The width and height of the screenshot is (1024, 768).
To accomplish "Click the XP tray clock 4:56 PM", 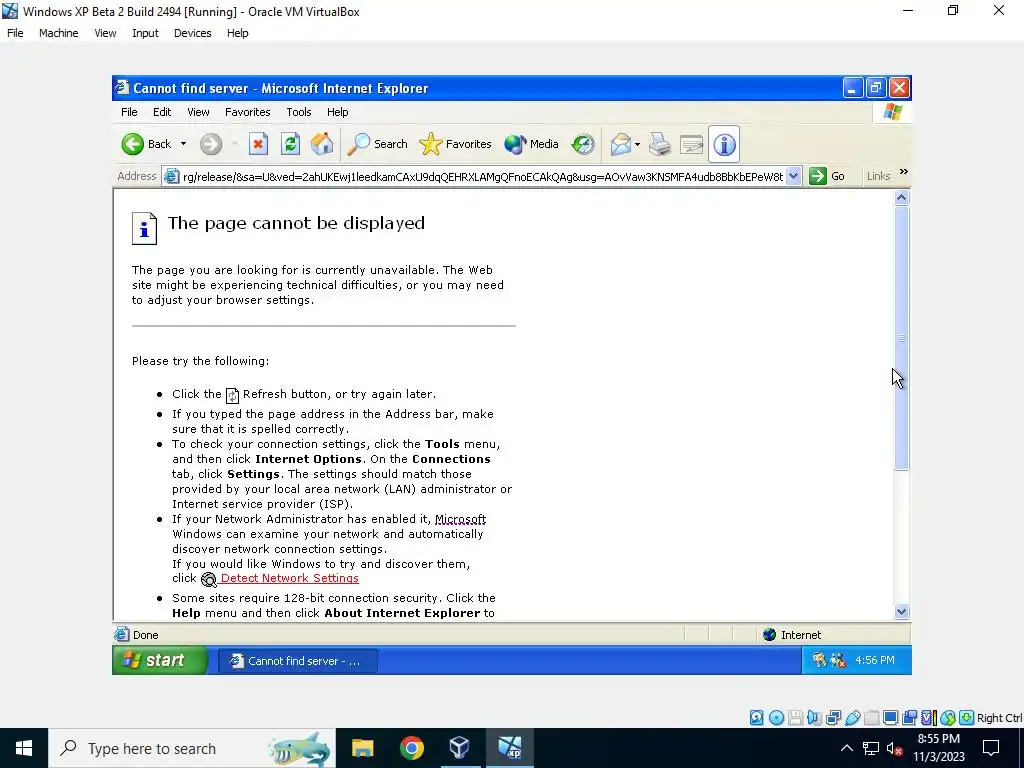I will click(875, 660).
